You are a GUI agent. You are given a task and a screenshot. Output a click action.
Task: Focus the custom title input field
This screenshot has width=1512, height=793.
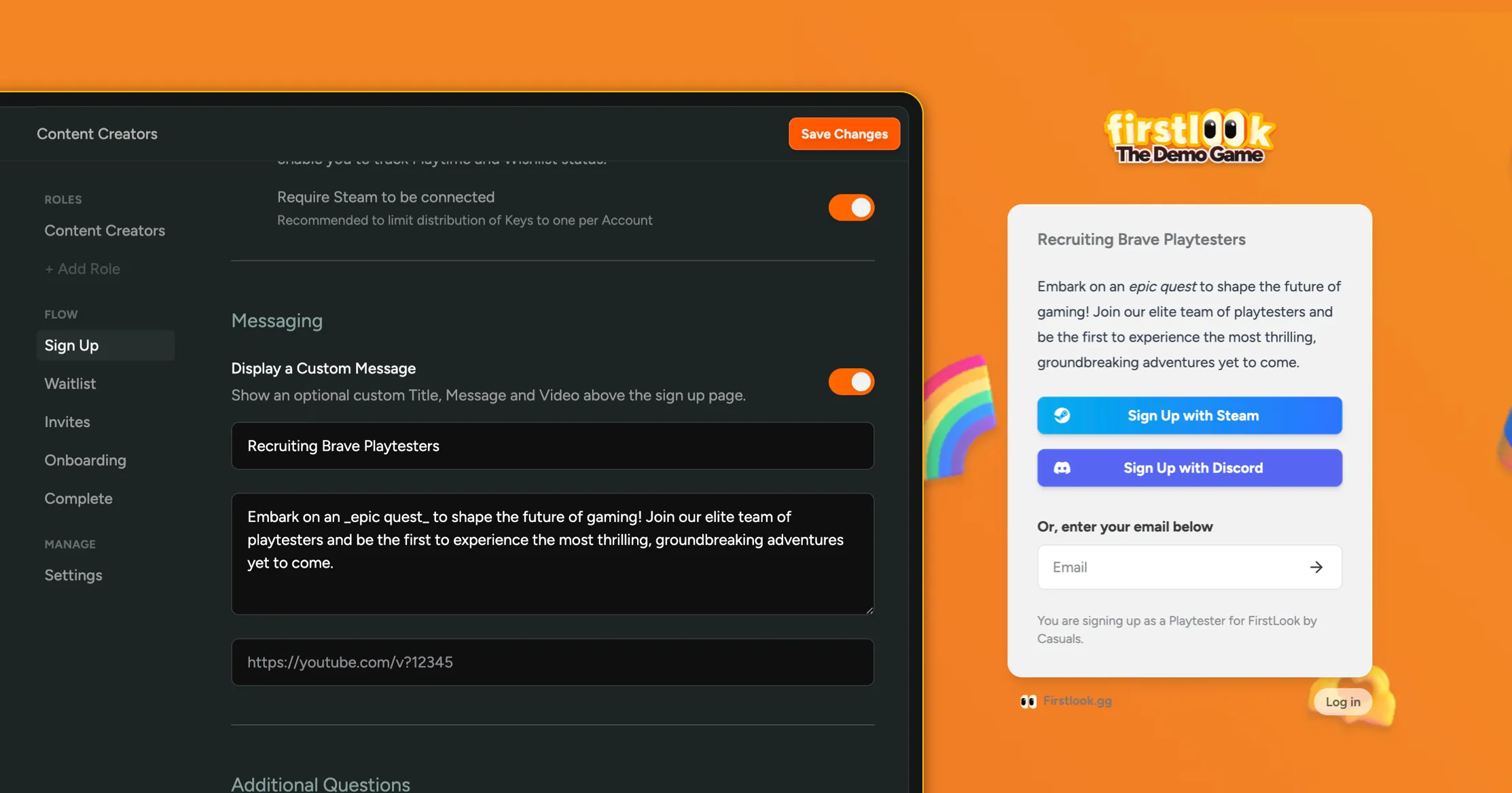tap(552, 446)
